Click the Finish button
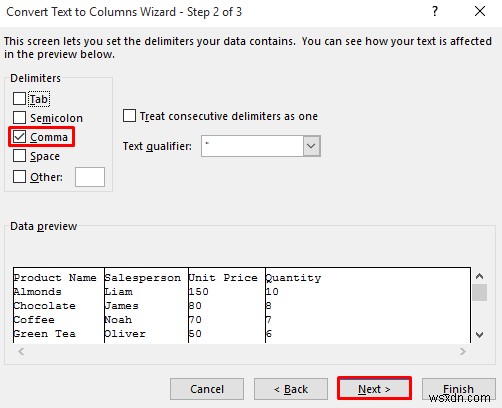 coord(459,389)
